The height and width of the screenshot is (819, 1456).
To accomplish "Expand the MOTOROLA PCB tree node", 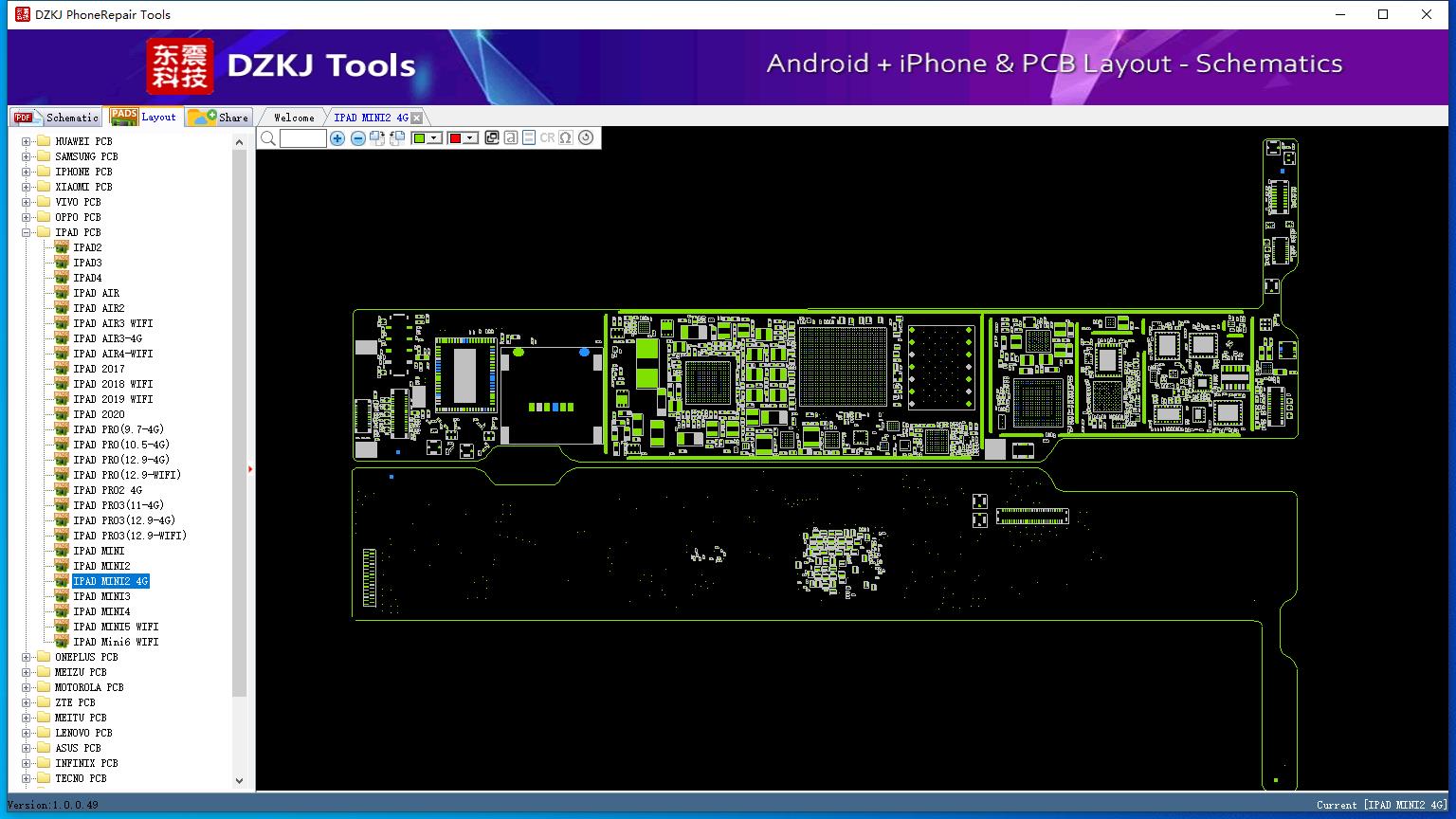I will (27, 687).
